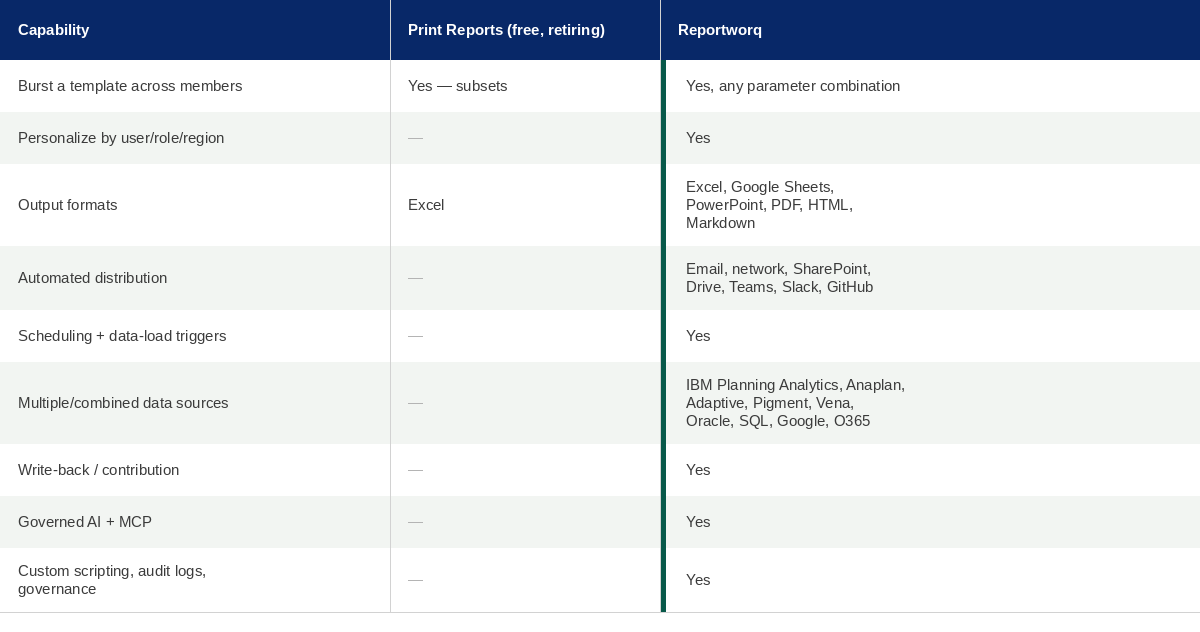Click the IBM Planning Analytics, Anaplan cell
1200x632 pixels.
coord(795,403)
